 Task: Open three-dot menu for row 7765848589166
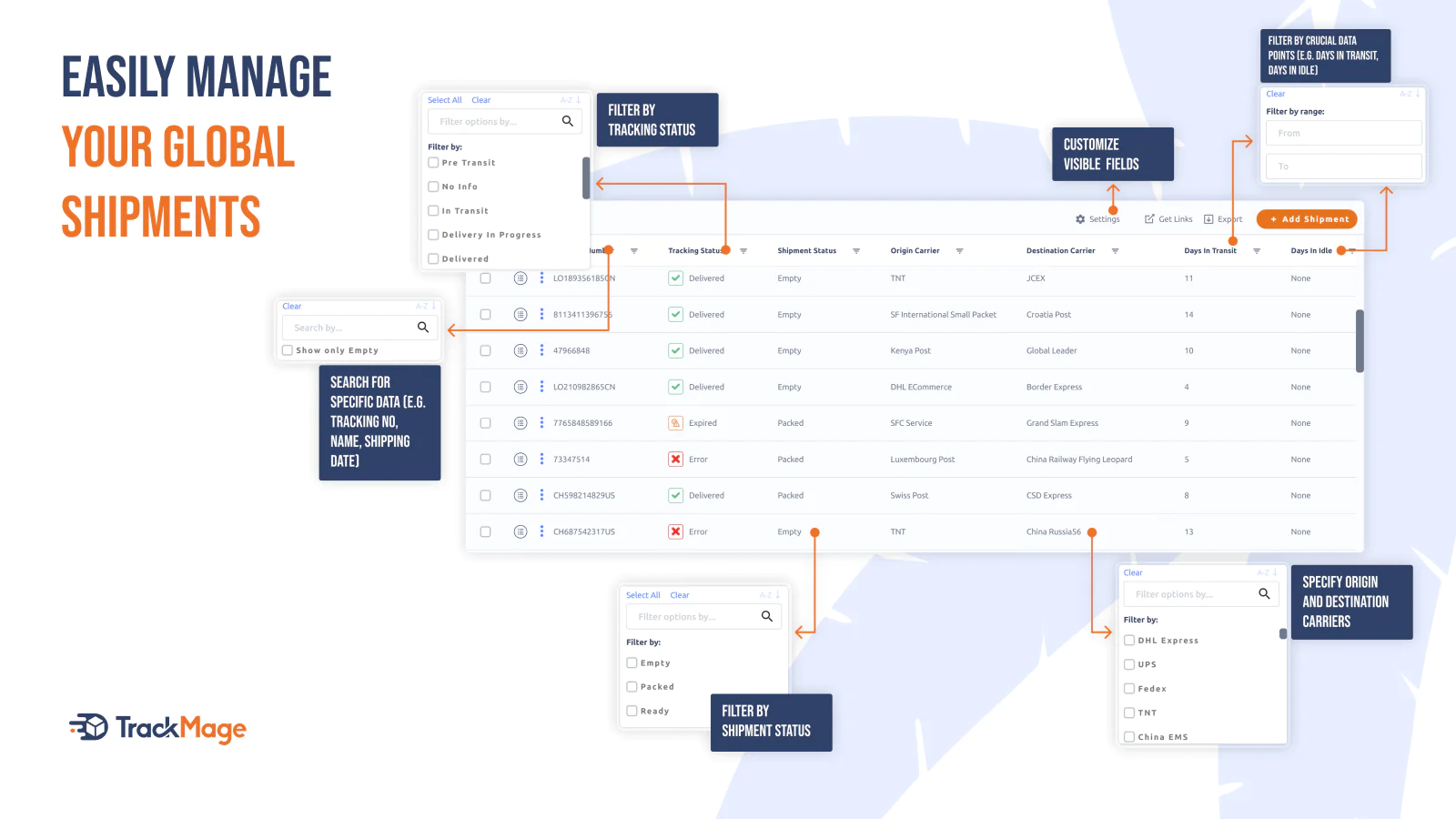click(x=541, y=423)
